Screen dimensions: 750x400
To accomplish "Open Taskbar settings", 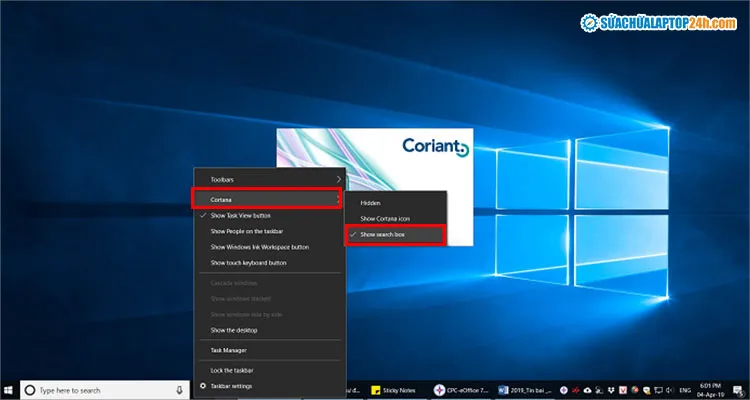I will pyautogui.click(x=269, y=386).
